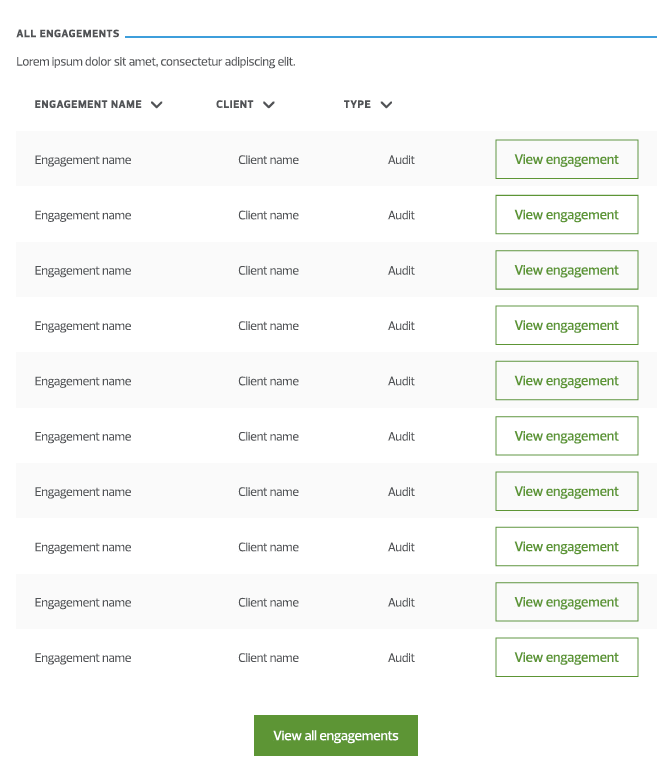Expand the Type column chevron
Viewport: 667px width, 764px height.
tap(386, 105)
